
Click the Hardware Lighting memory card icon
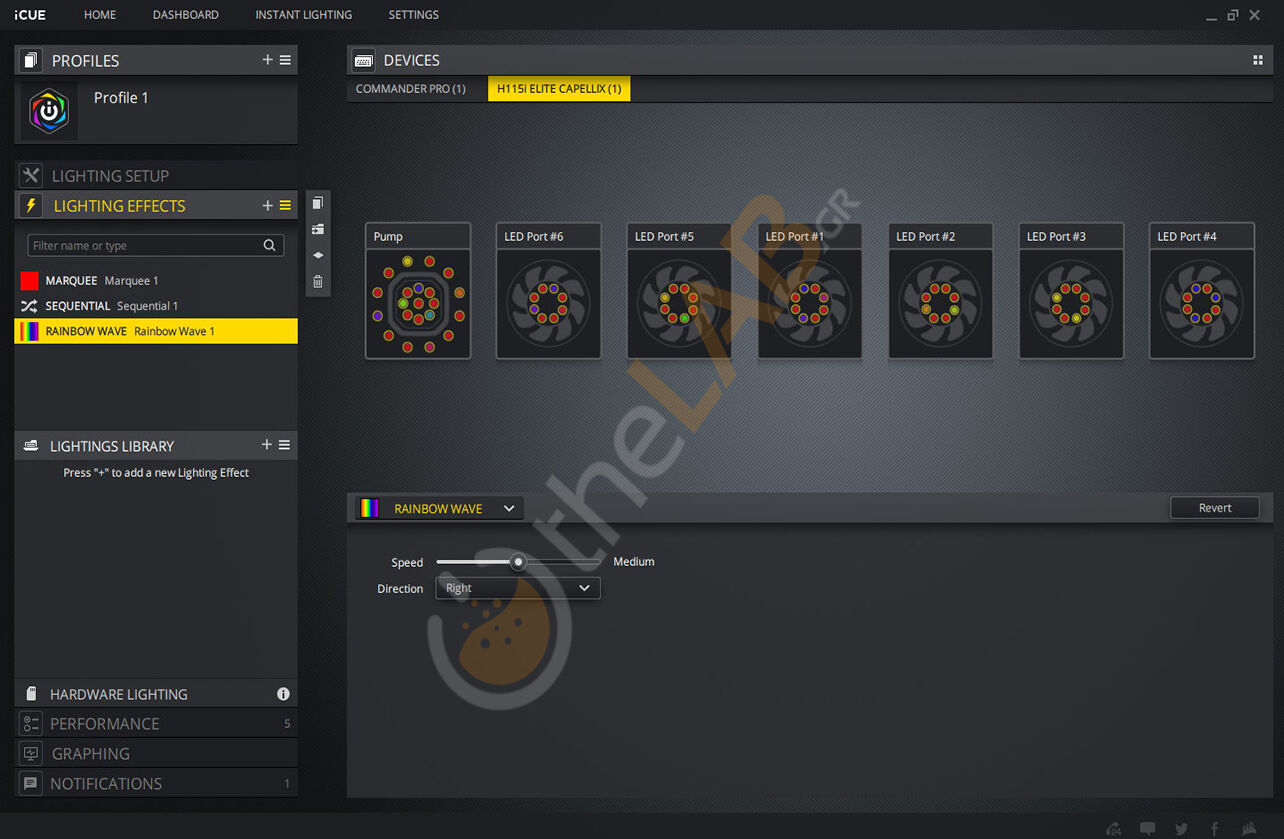coord(31,693)
